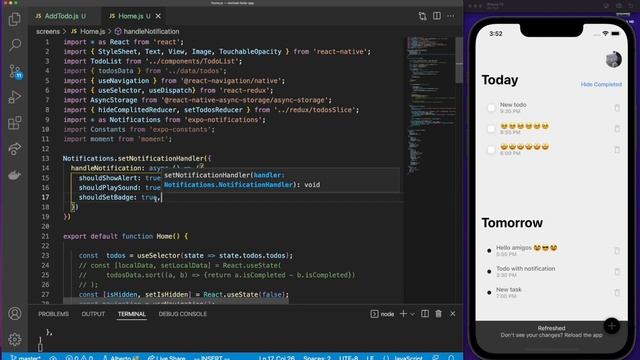Click 'import TodoList' on line 3

click(x=93, y=61)
